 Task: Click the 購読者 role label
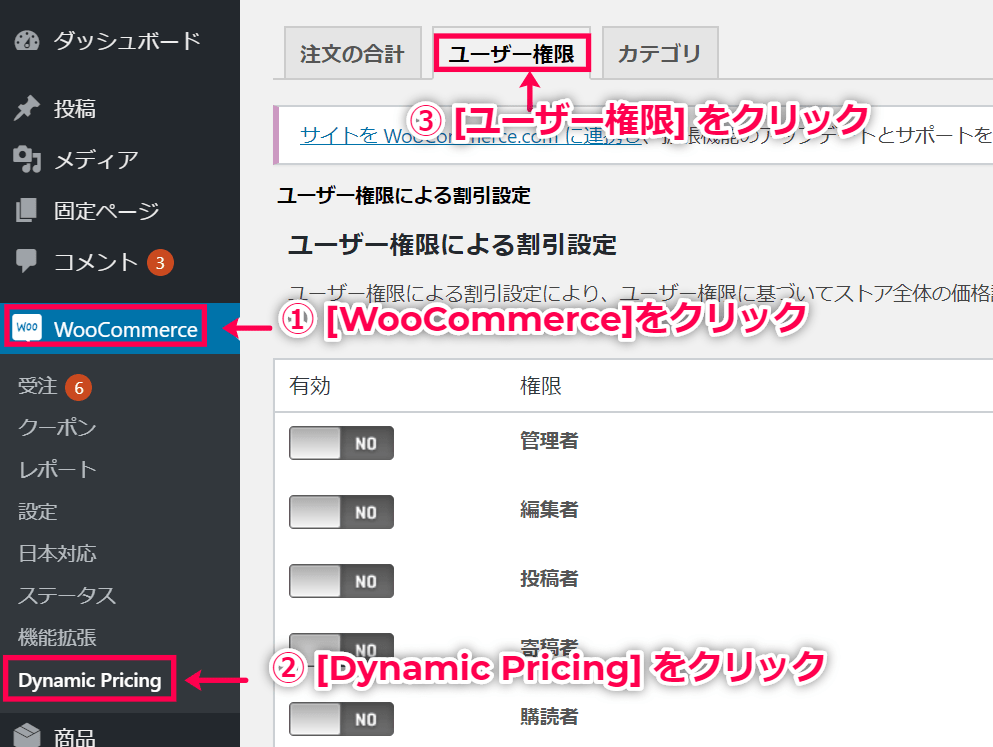[x=549, y=717]
